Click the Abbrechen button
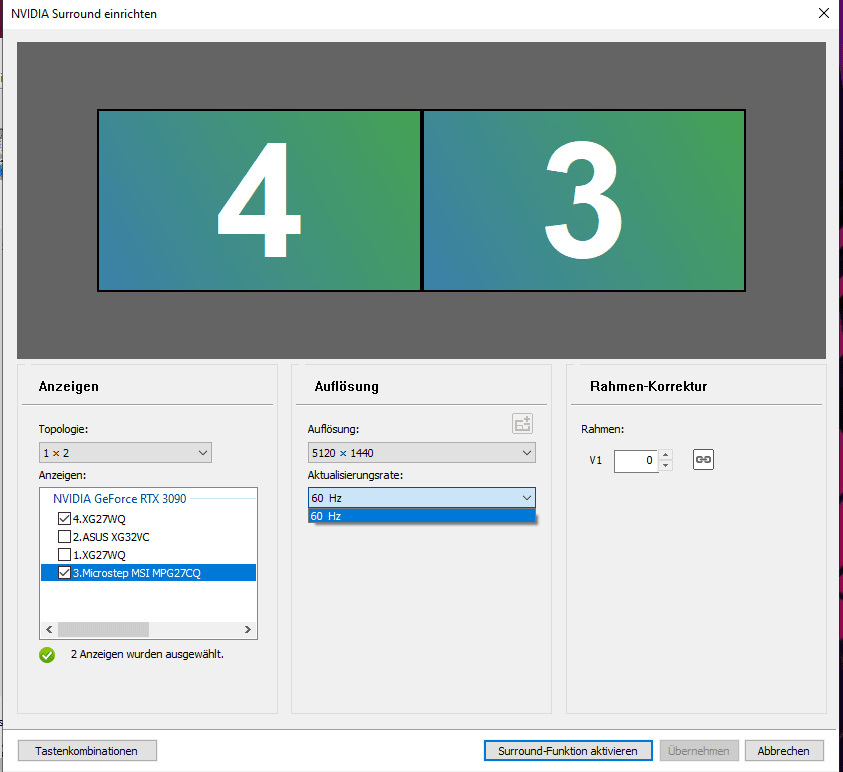 coord(784,750)
